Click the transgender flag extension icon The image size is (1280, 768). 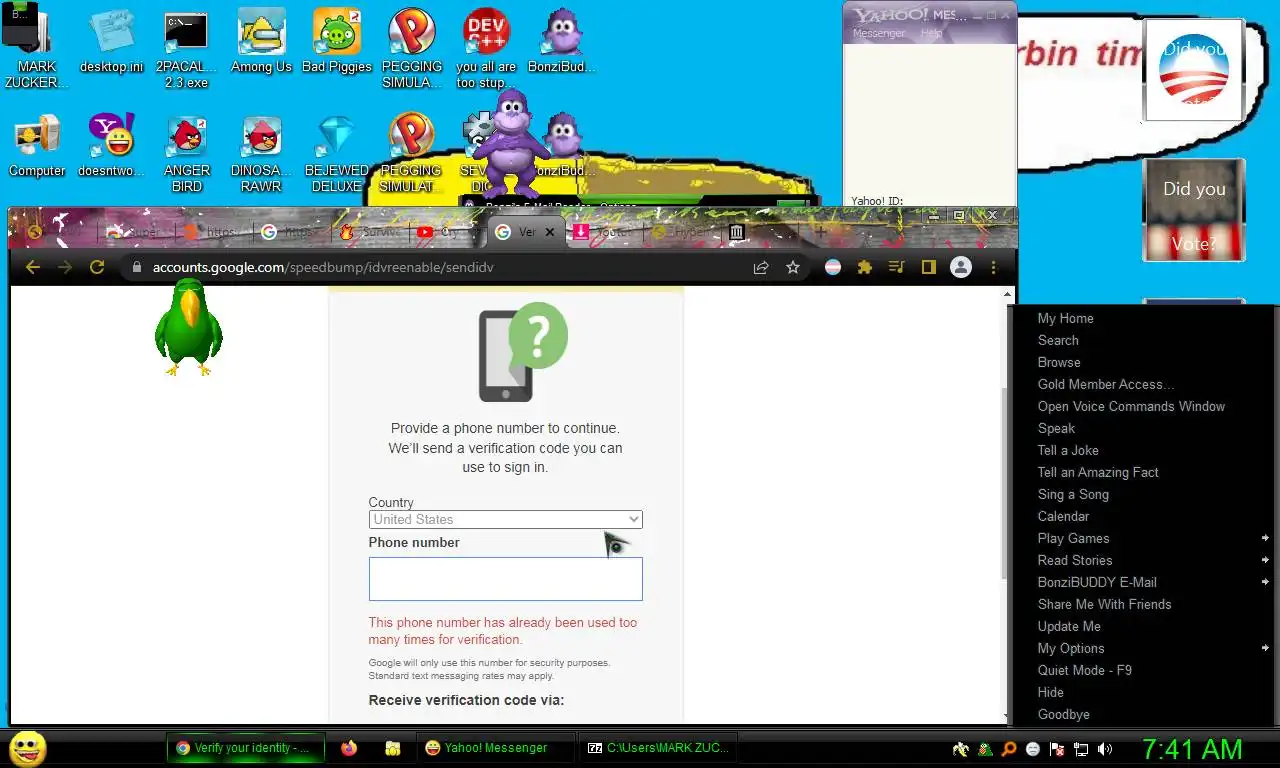click(833, 267)
